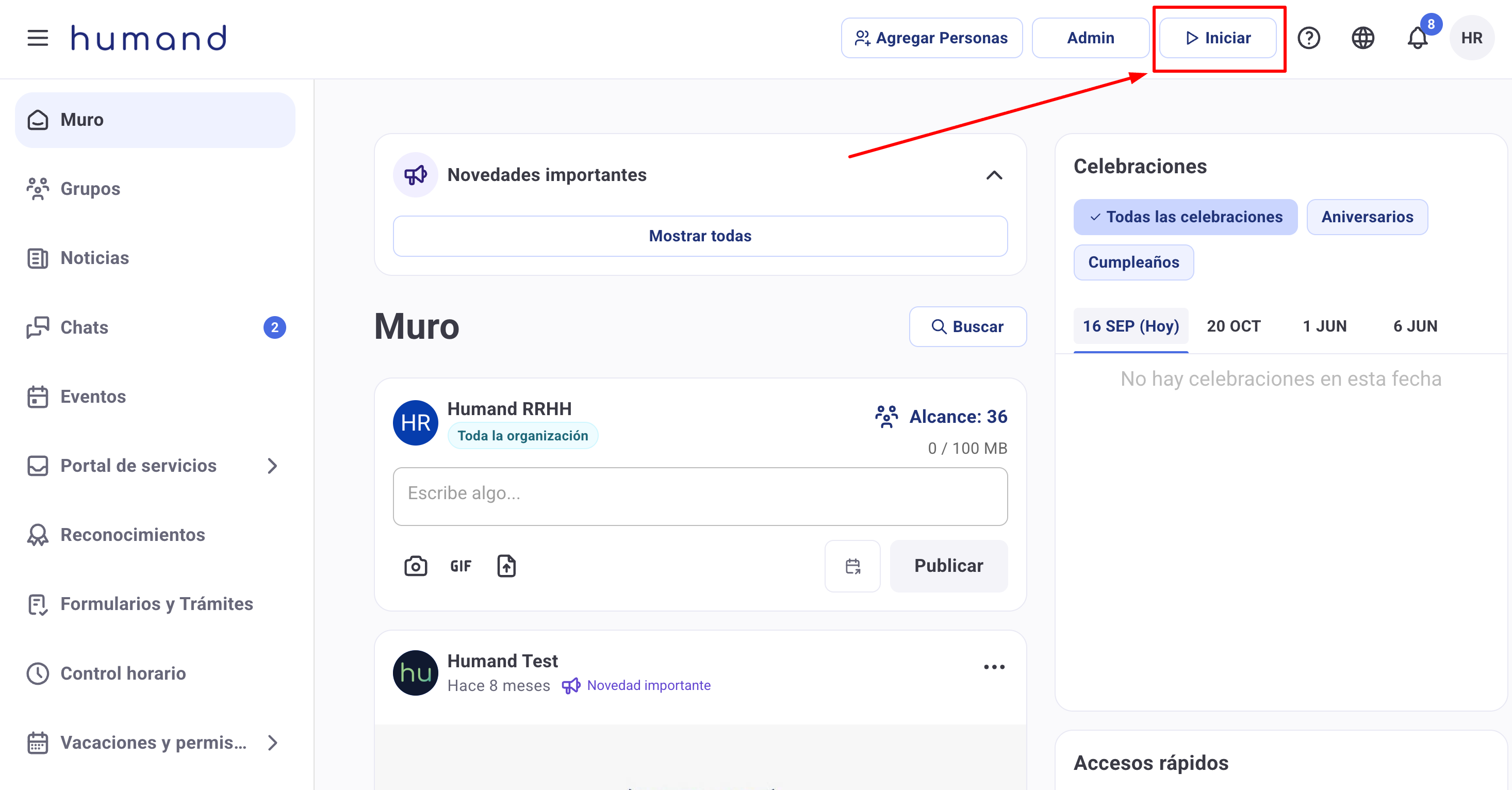Open the three-dot menu on Humand Test post

994,667
